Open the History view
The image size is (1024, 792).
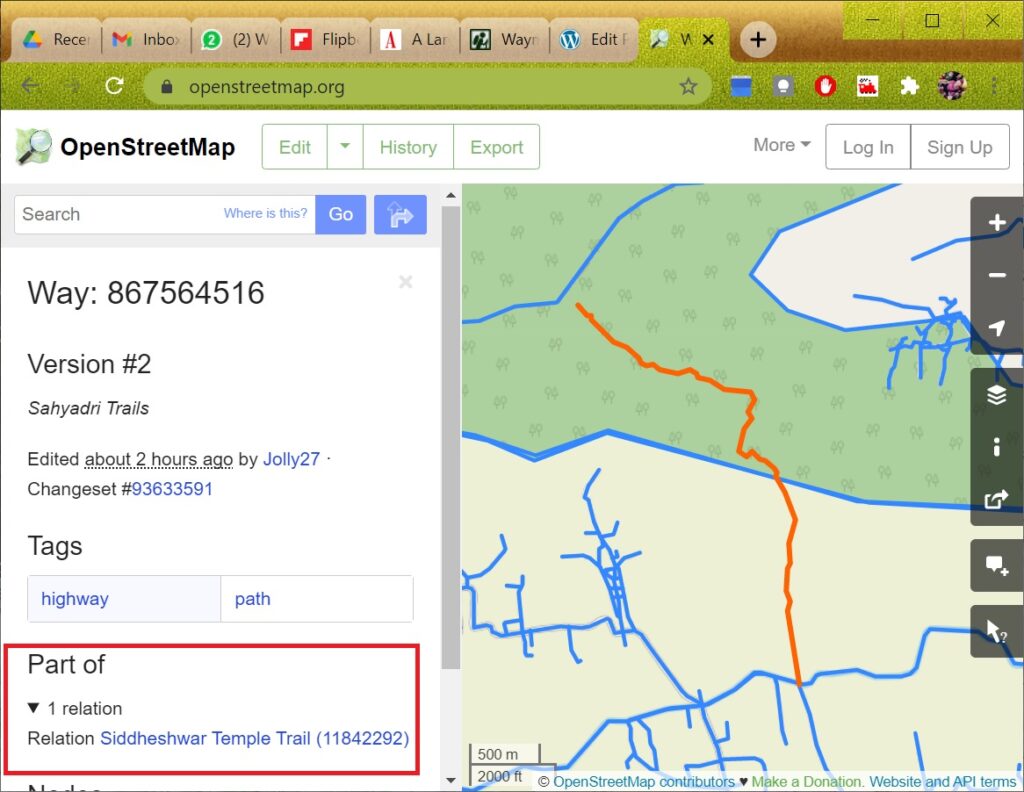[408, 147]
